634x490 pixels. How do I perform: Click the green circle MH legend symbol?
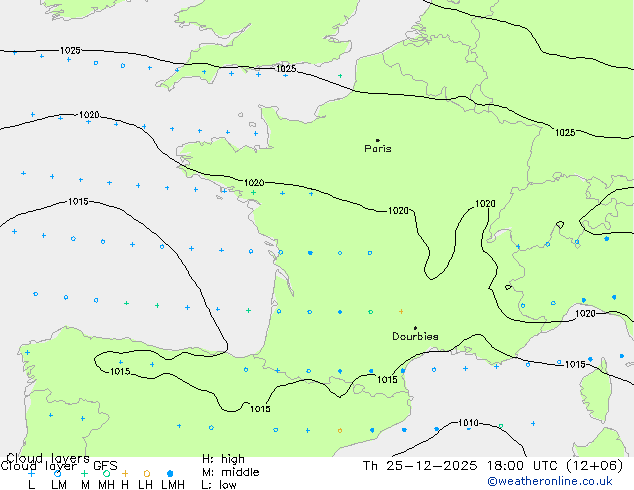[x=106, y=473]
